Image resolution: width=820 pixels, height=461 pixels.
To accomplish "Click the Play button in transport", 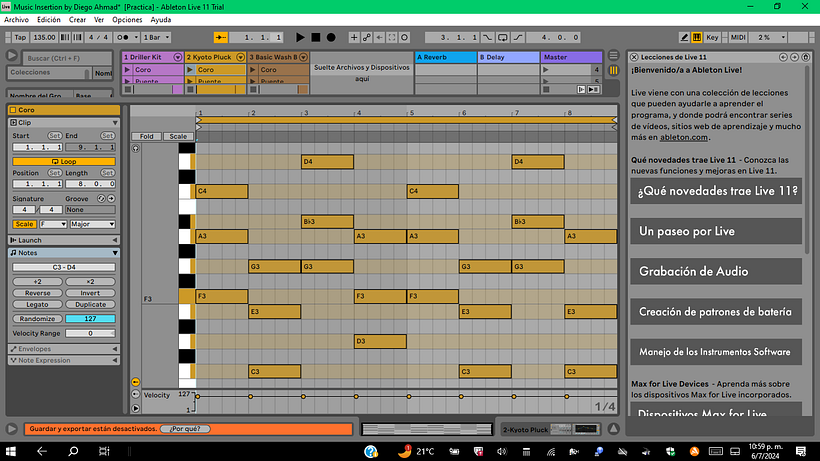I will [300, 37].
